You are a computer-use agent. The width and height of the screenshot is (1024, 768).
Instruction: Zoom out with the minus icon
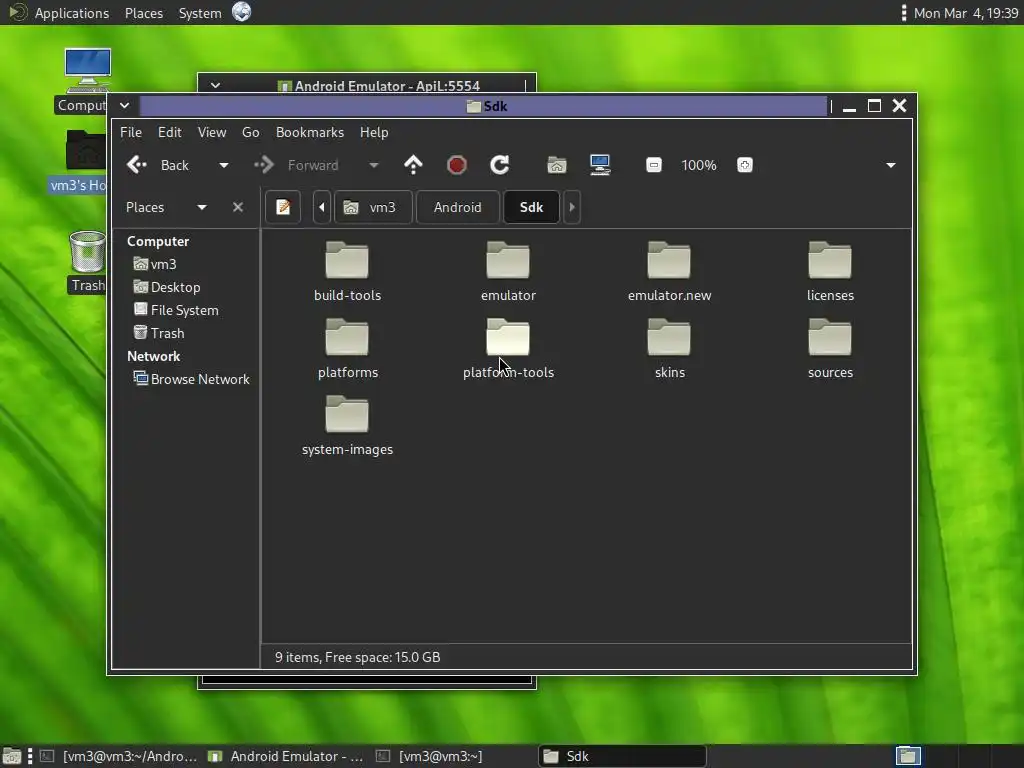[x=654, y=165]
